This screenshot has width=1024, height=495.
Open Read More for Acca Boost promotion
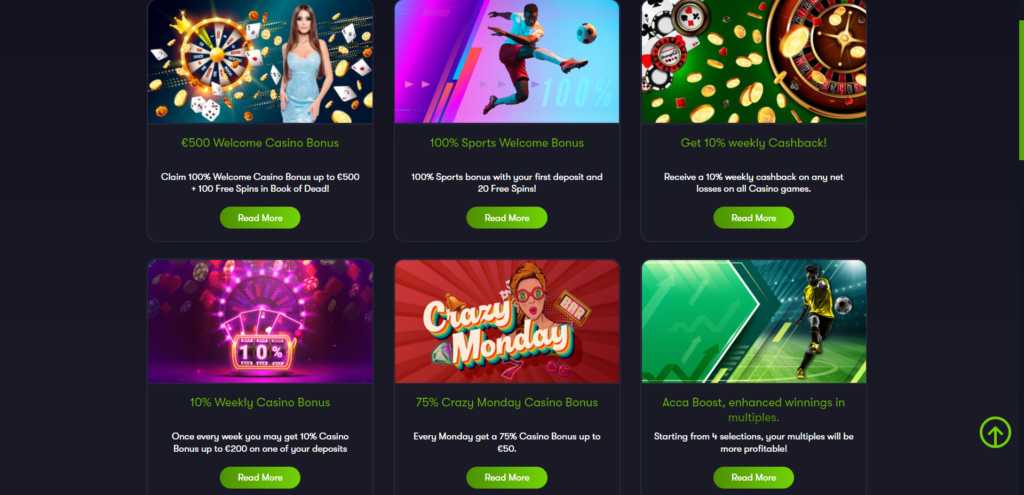pyautogui.click(x=754, y=477)
